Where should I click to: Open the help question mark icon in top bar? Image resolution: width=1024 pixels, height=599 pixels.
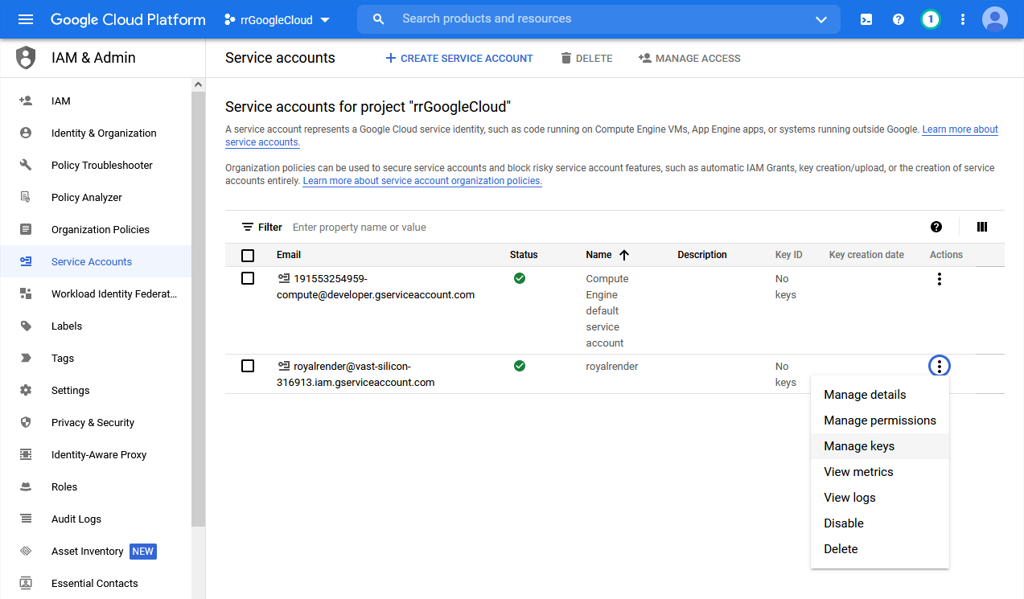(899, 20)
